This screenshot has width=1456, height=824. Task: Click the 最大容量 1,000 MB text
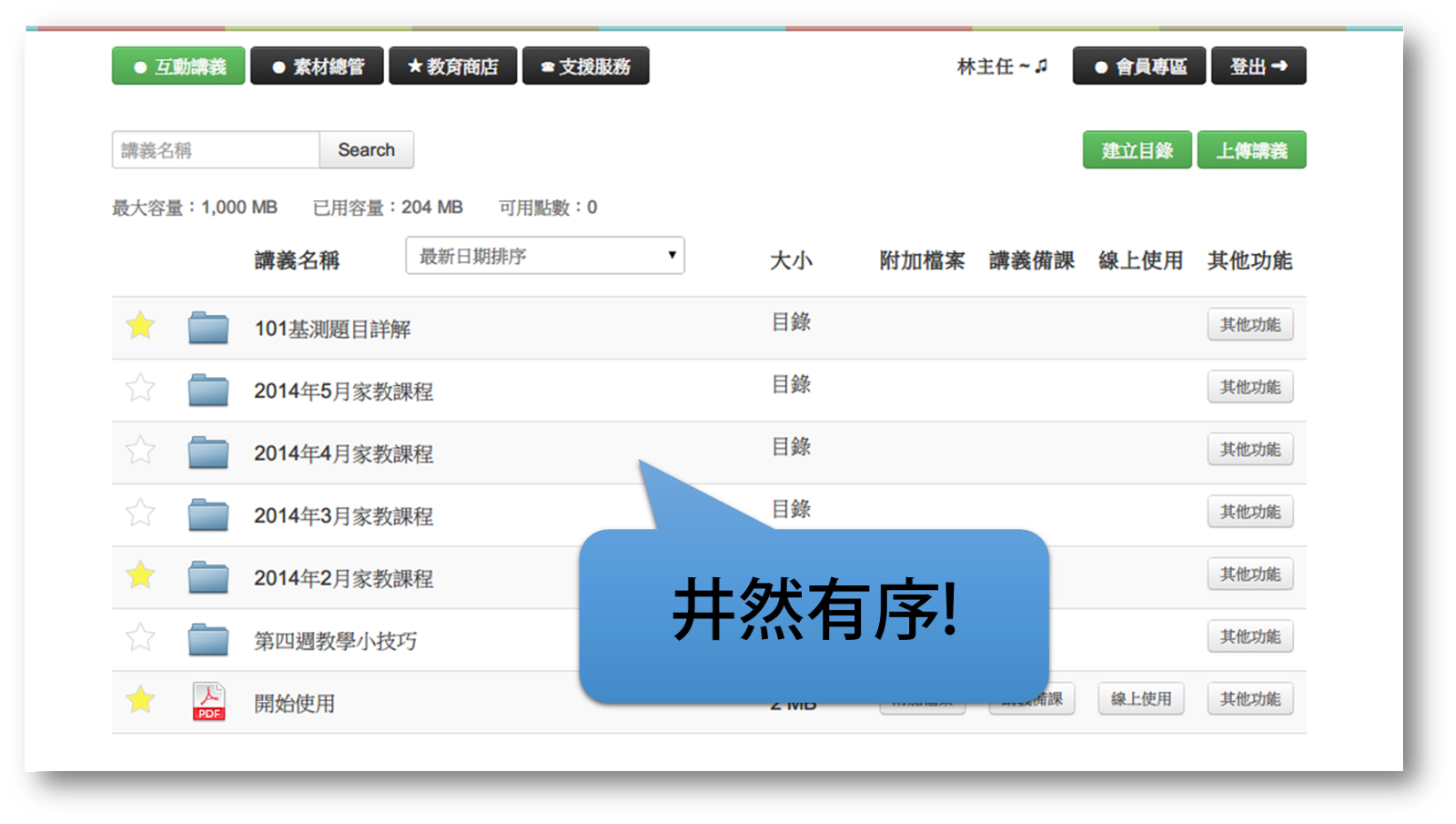pos(195,208)
